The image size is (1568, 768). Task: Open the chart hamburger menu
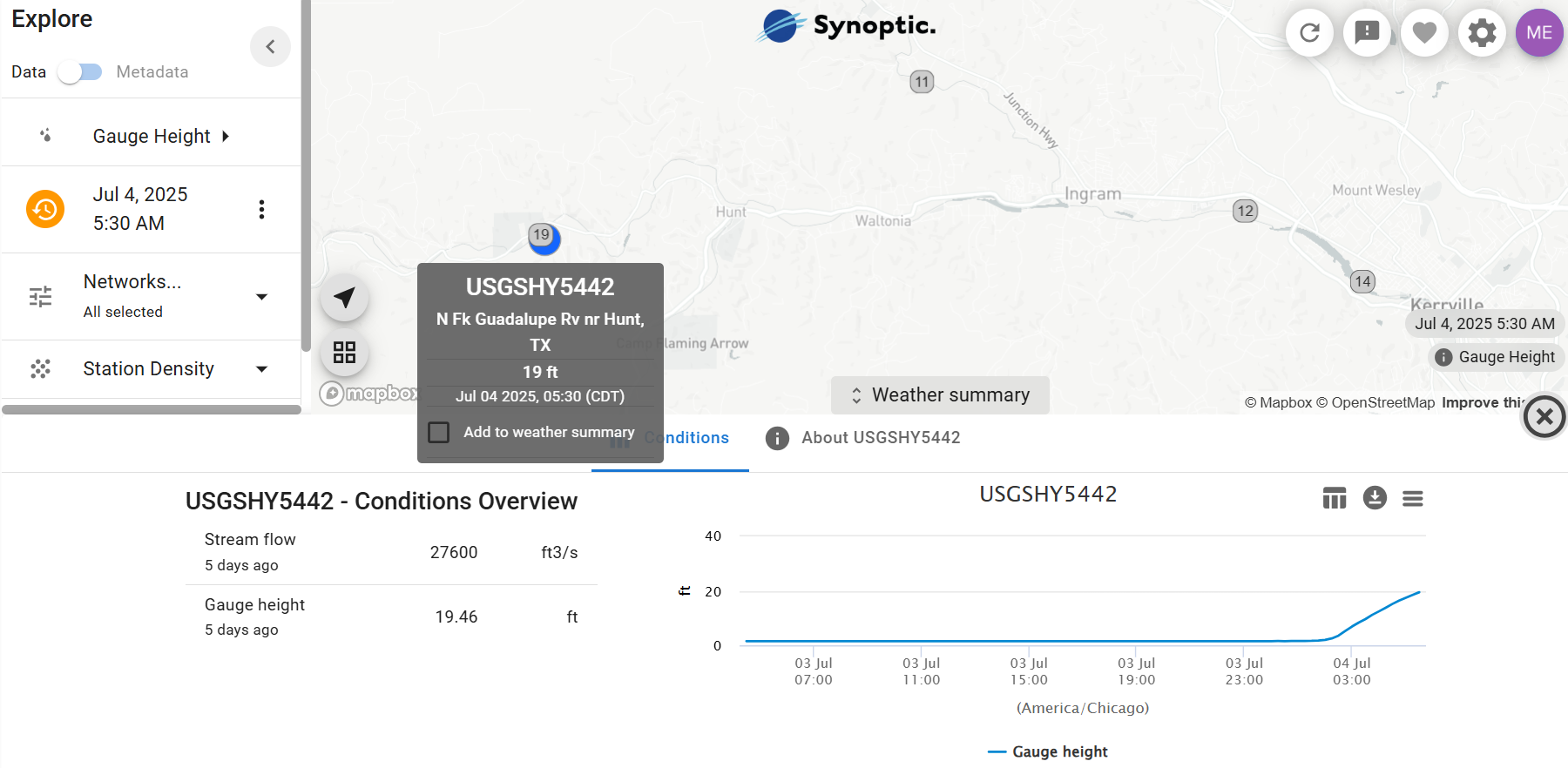(1413, 498)
